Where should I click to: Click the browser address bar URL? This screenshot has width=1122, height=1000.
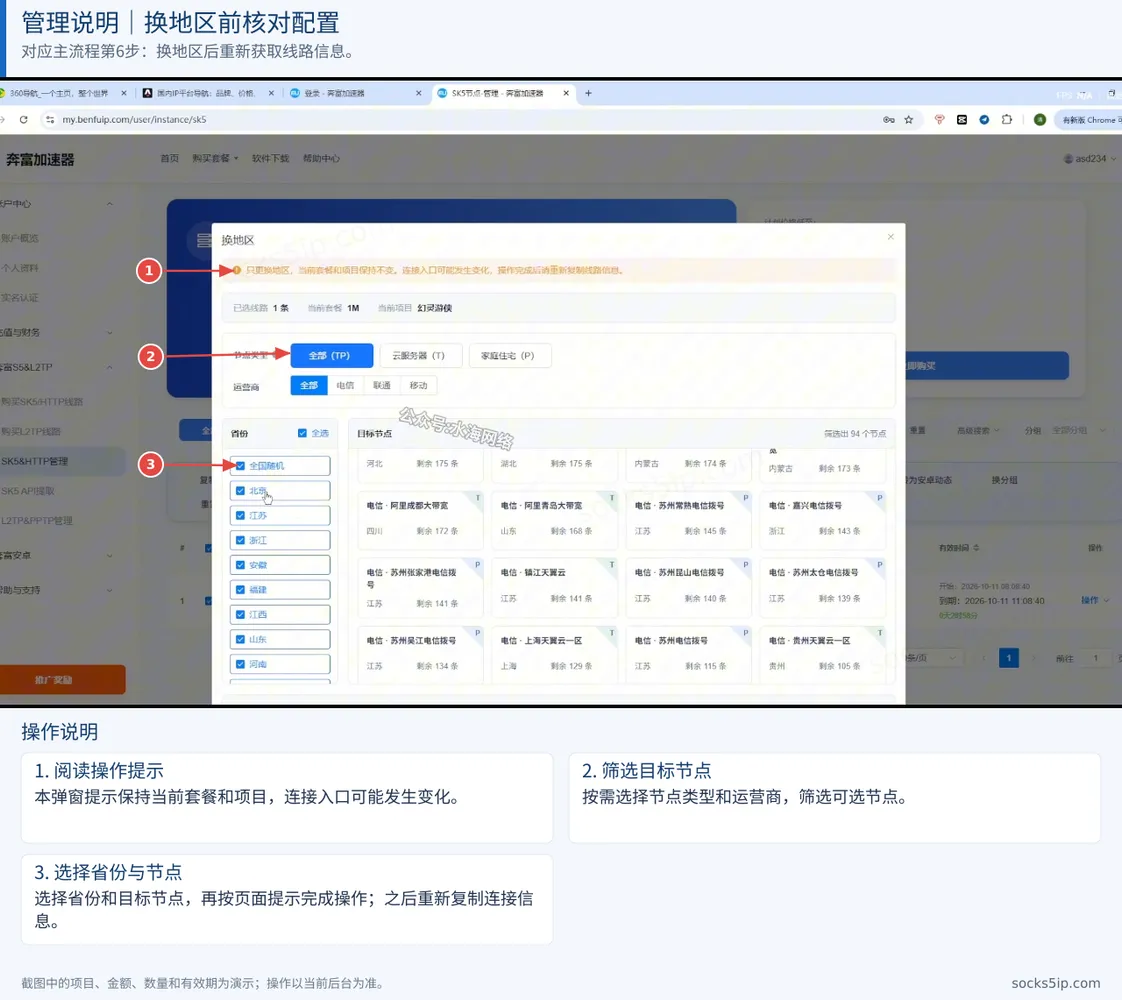135,119
